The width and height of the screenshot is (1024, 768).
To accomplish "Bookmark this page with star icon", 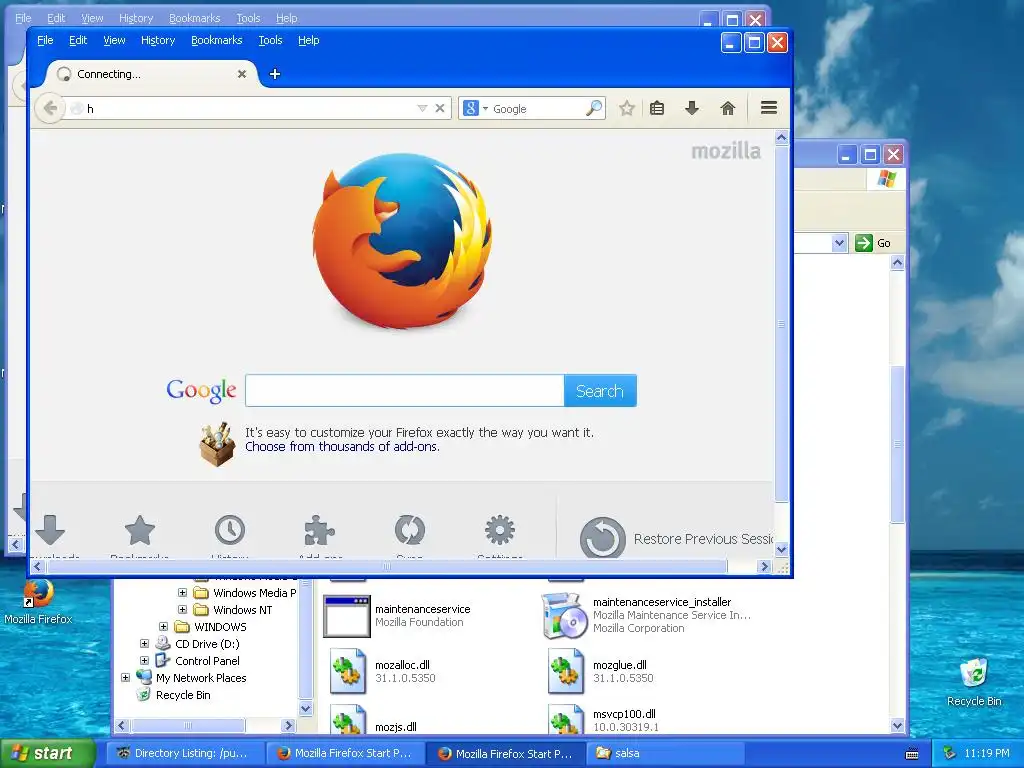I will click(627, 108).
